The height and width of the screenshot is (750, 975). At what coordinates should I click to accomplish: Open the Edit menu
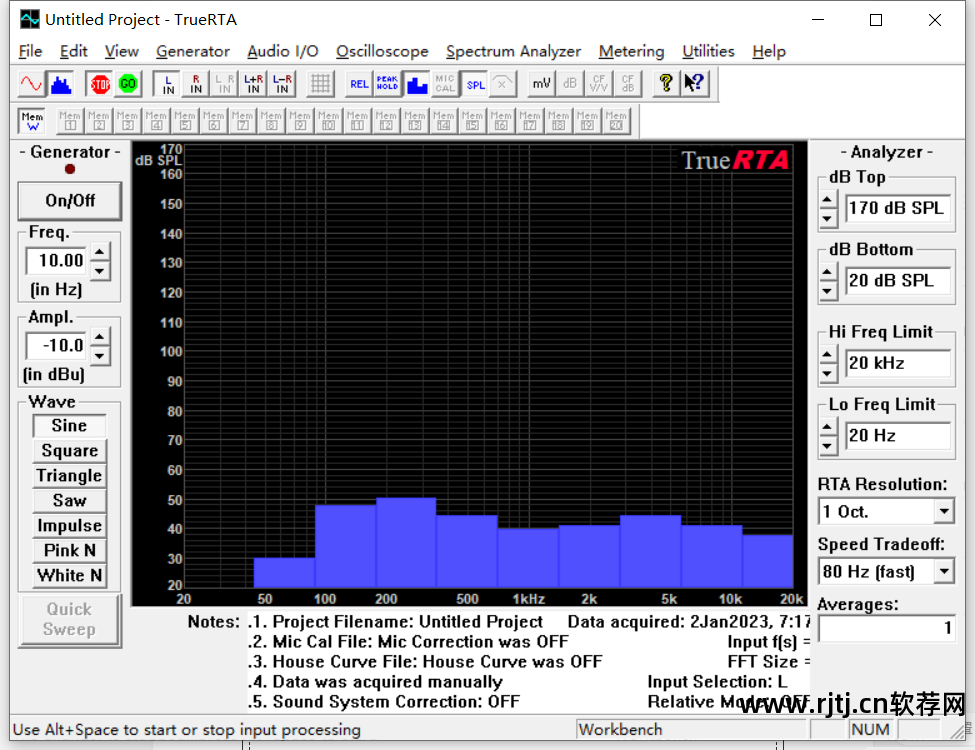[x=73, y=51]
